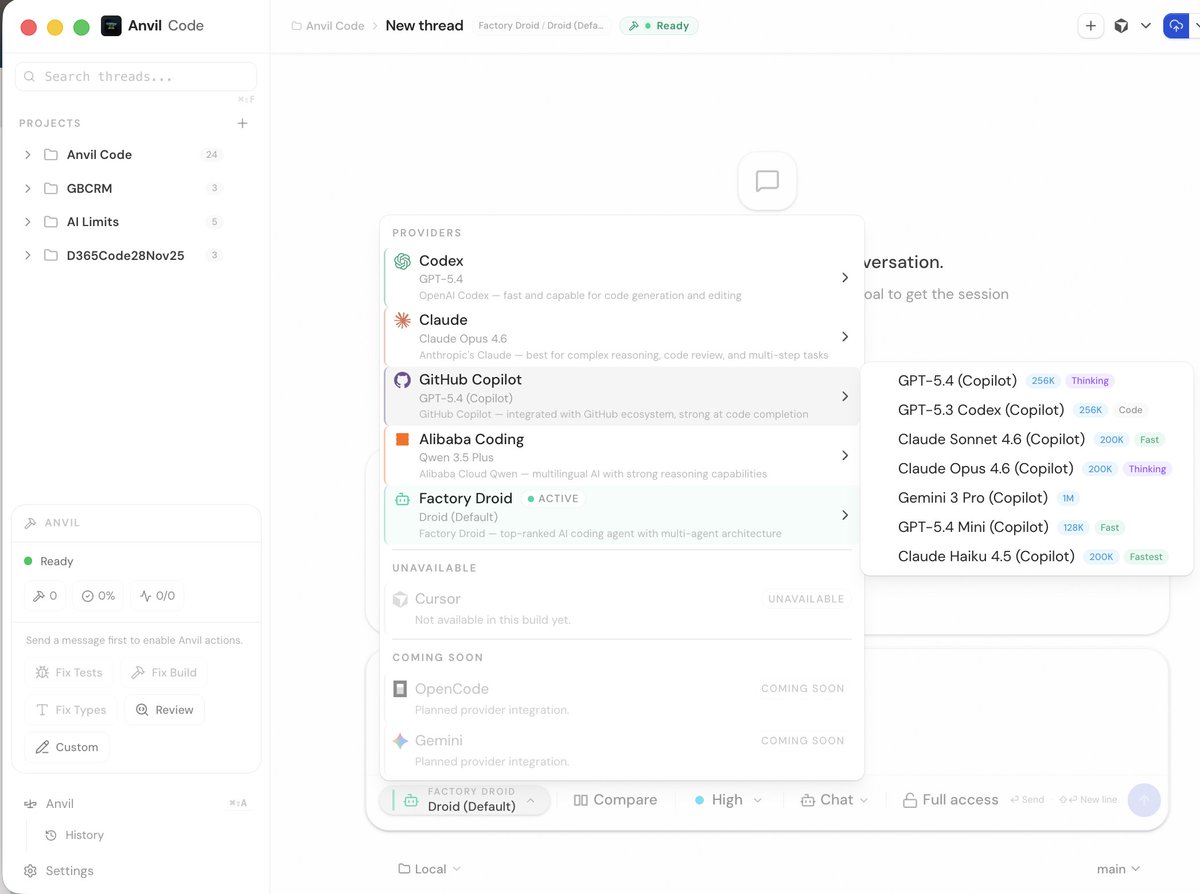This screenshot has height=894, width=1200.
Task: Click the Fix Types button
Action: pyautogui.click(x=71, y=710)
